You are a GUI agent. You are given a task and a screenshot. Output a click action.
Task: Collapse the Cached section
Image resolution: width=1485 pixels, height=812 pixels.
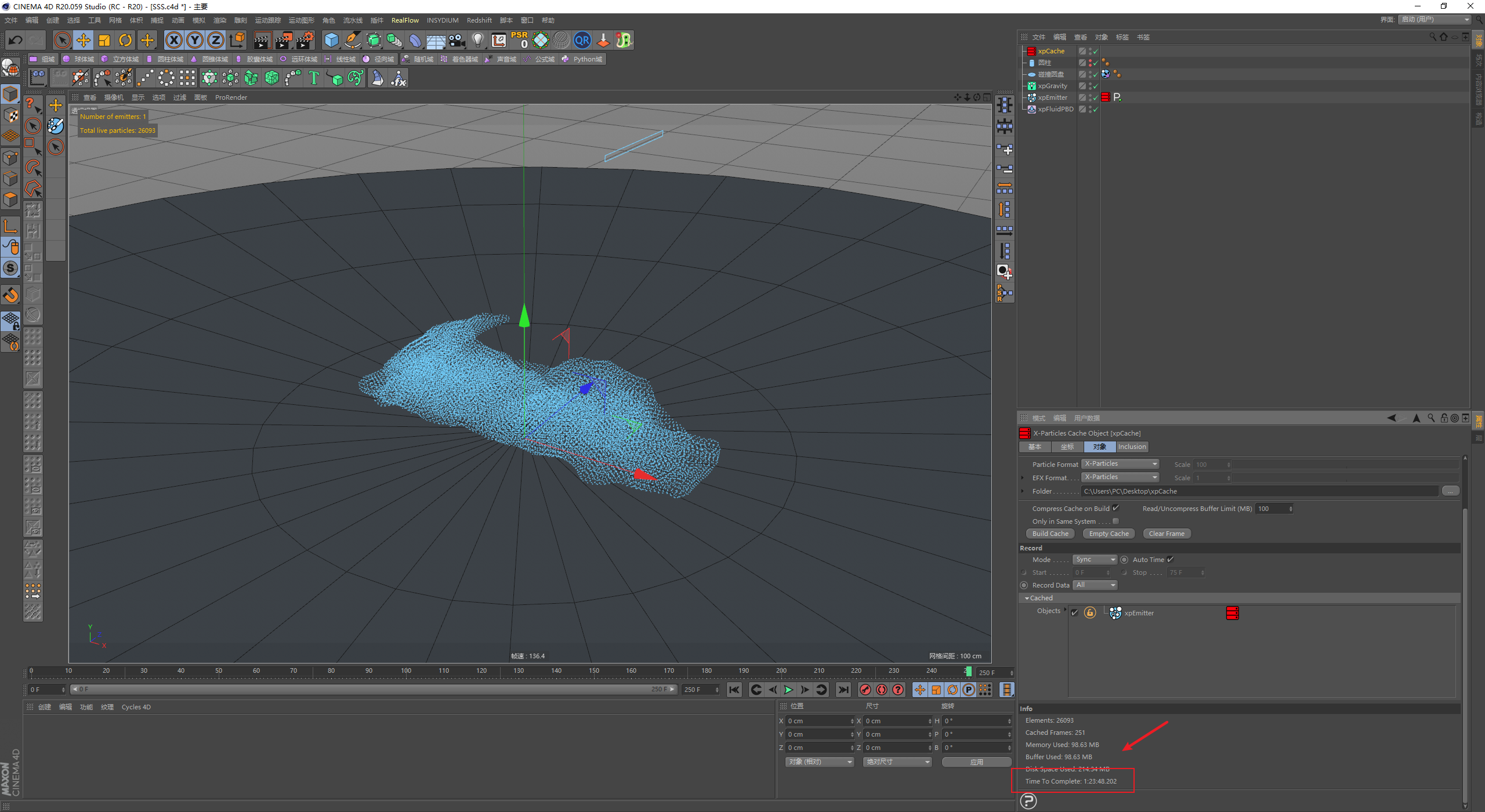point(1027,598)
